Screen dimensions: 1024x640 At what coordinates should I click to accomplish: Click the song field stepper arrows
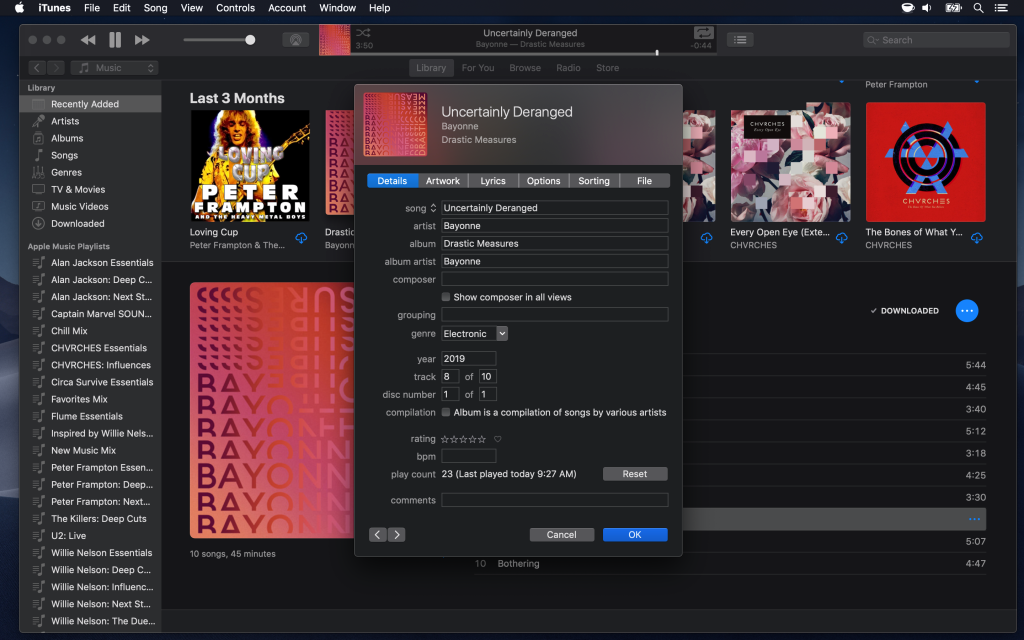point(433,208)
